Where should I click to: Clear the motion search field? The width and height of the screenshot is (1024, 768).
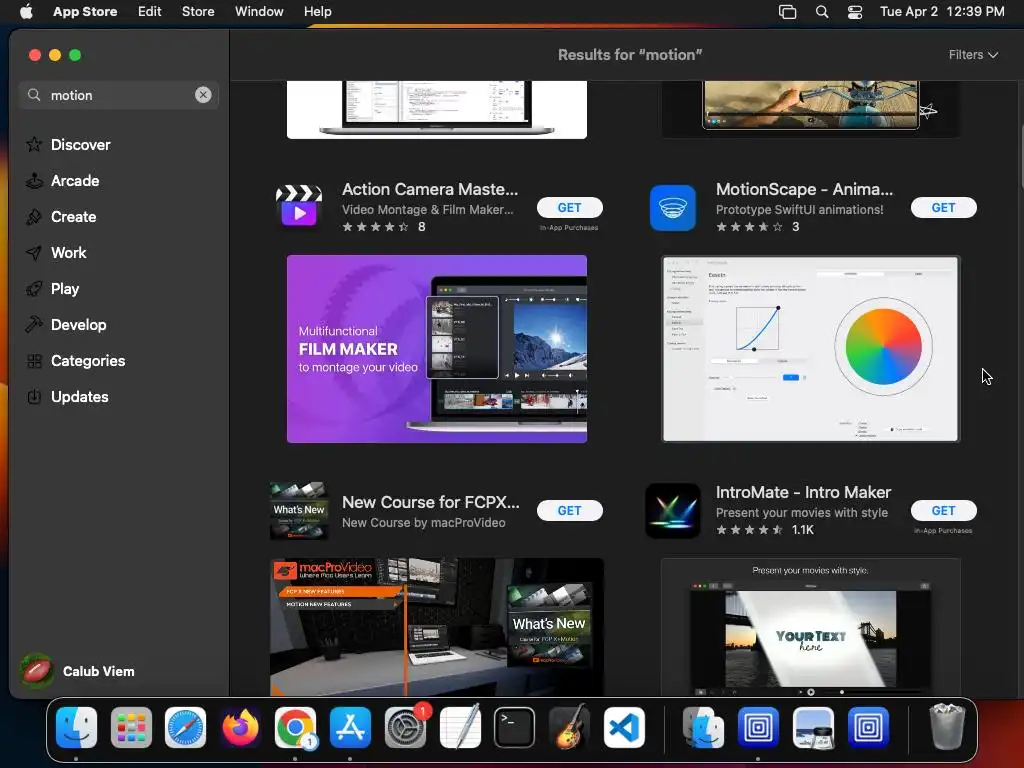click(203, 95)
